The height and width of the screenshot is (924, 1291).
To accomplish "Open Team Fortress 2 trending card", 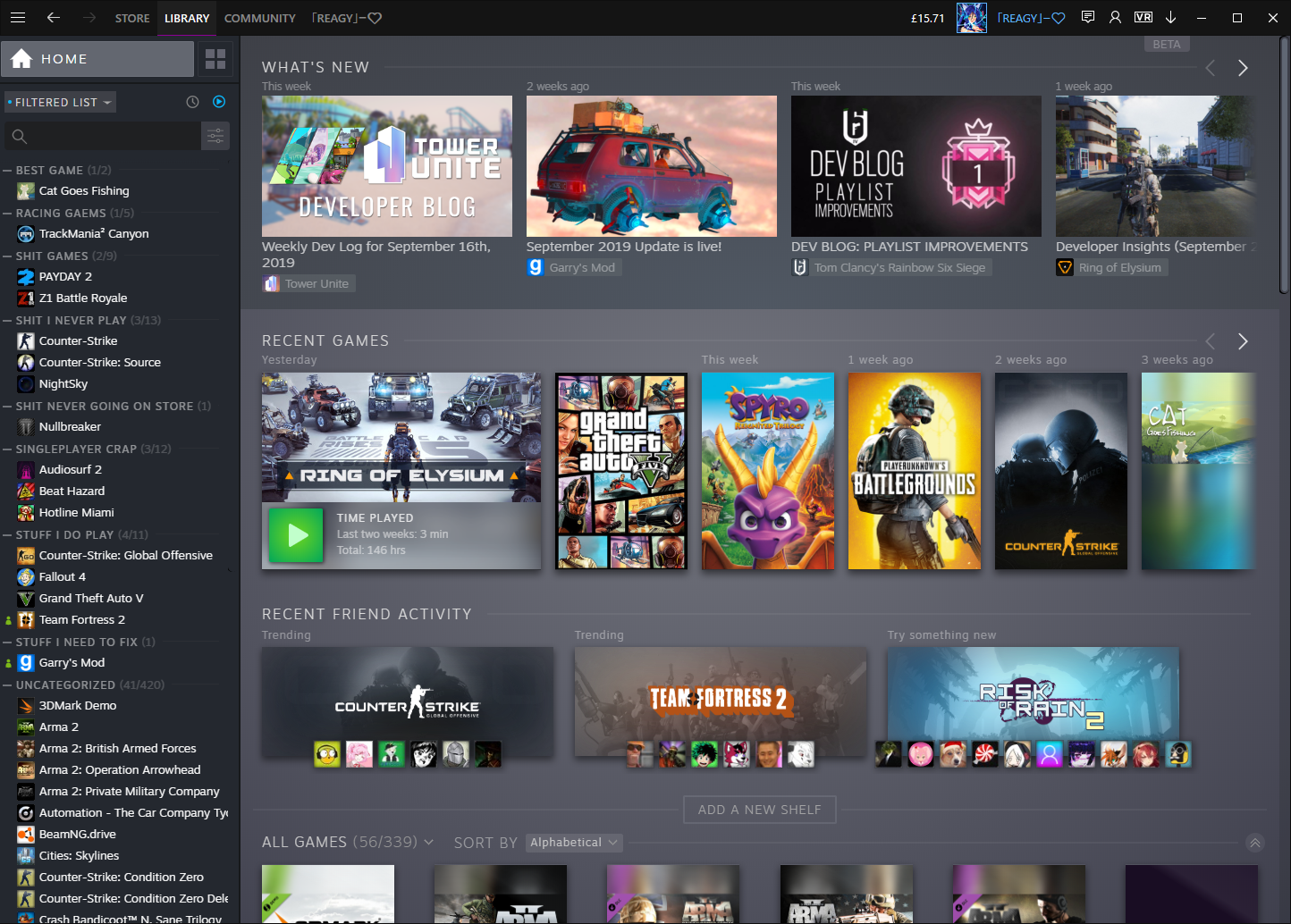I will tap(721, 701).
